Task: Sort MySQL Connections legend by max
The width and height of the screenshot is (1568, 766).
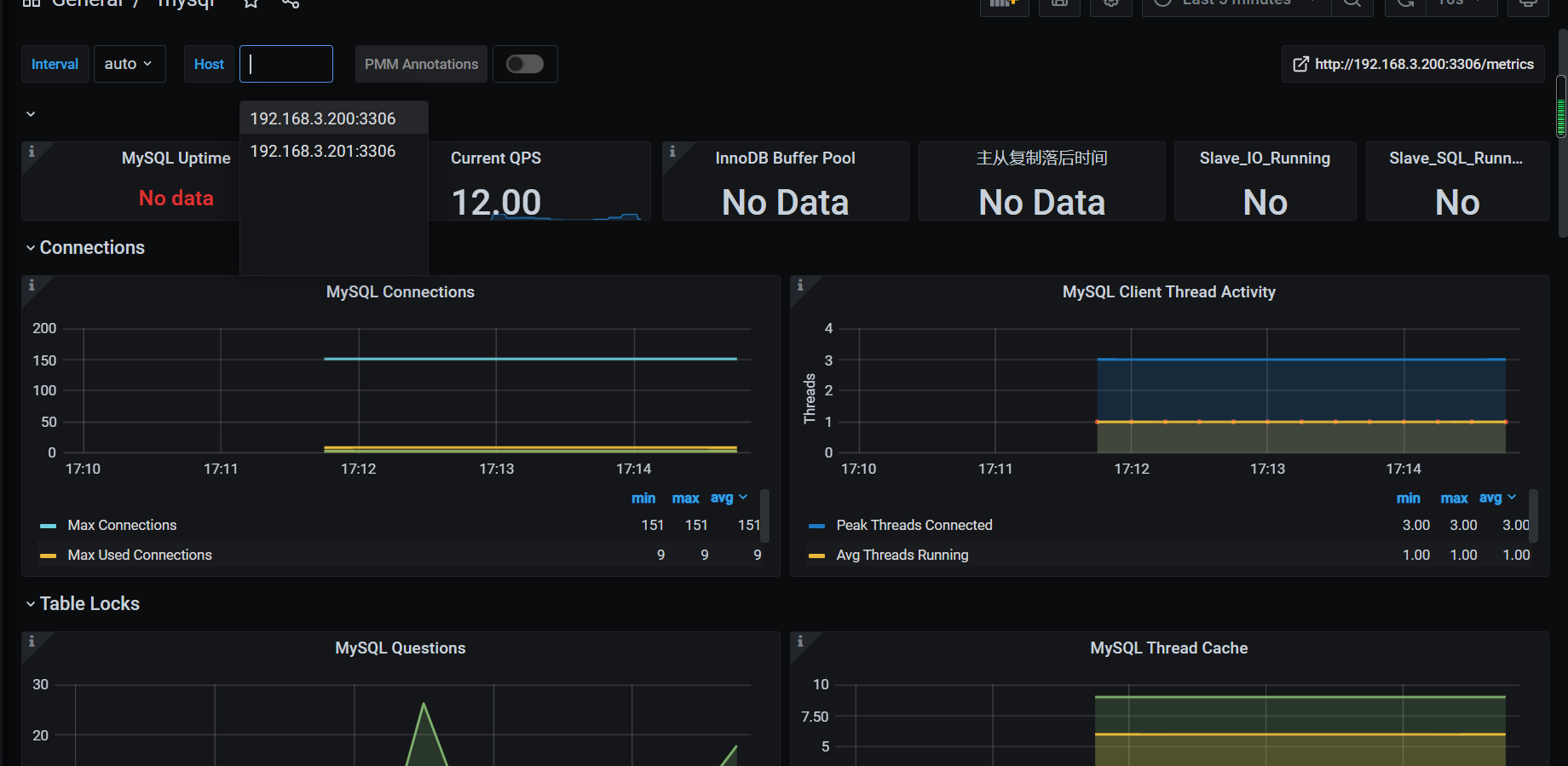Action: [685, 498]
